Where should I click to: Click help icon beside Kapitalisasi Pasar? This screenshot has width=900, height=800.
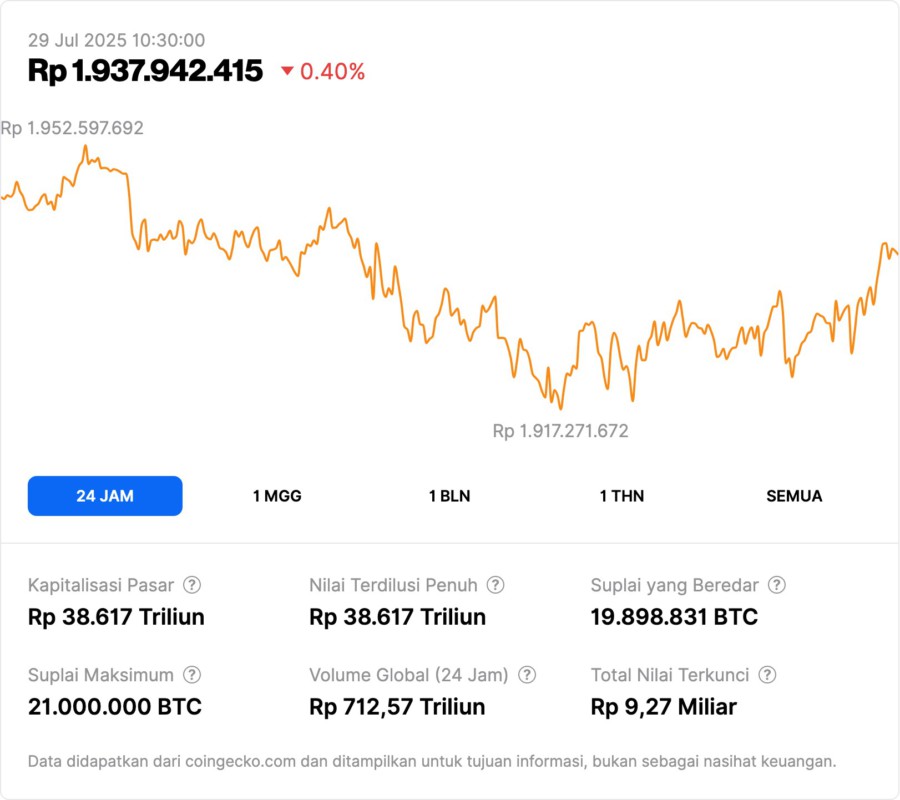pos(192,585)
